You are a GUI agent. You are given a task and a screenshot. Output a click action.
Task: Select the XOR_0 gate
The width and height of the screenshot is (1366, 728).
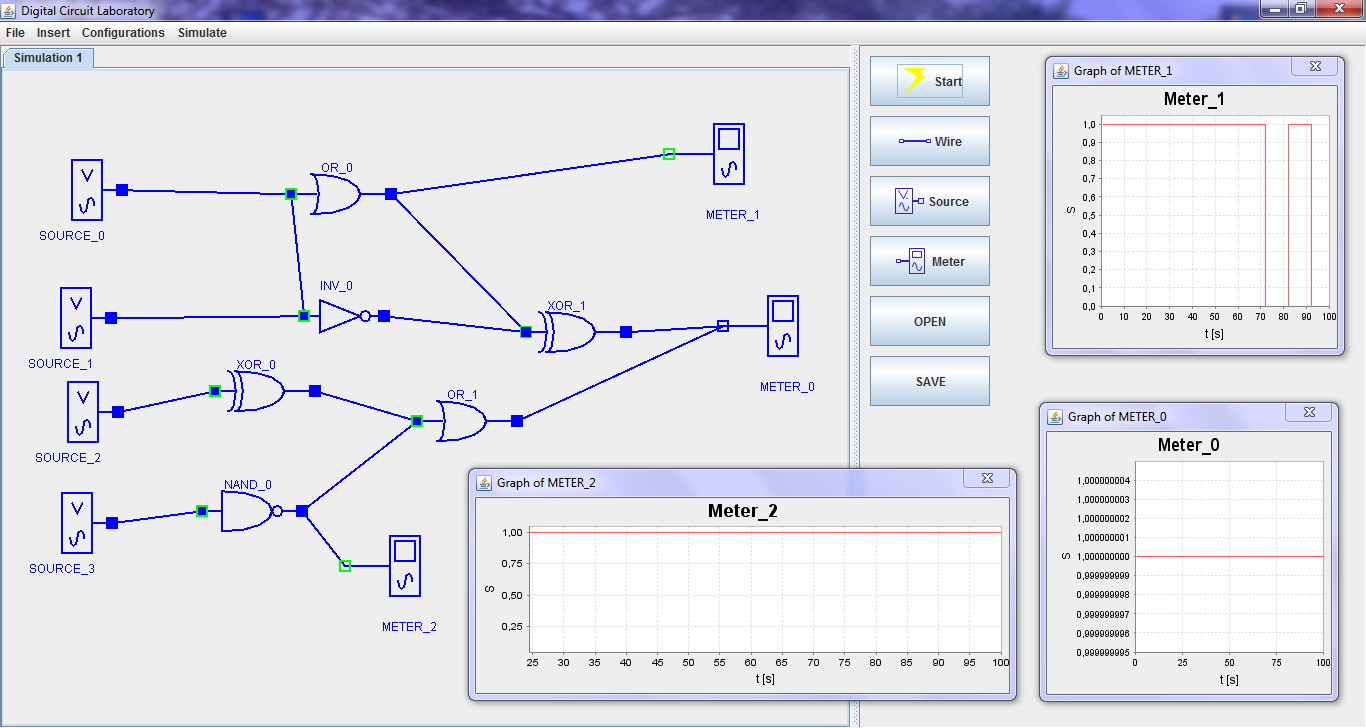(257, 391)
